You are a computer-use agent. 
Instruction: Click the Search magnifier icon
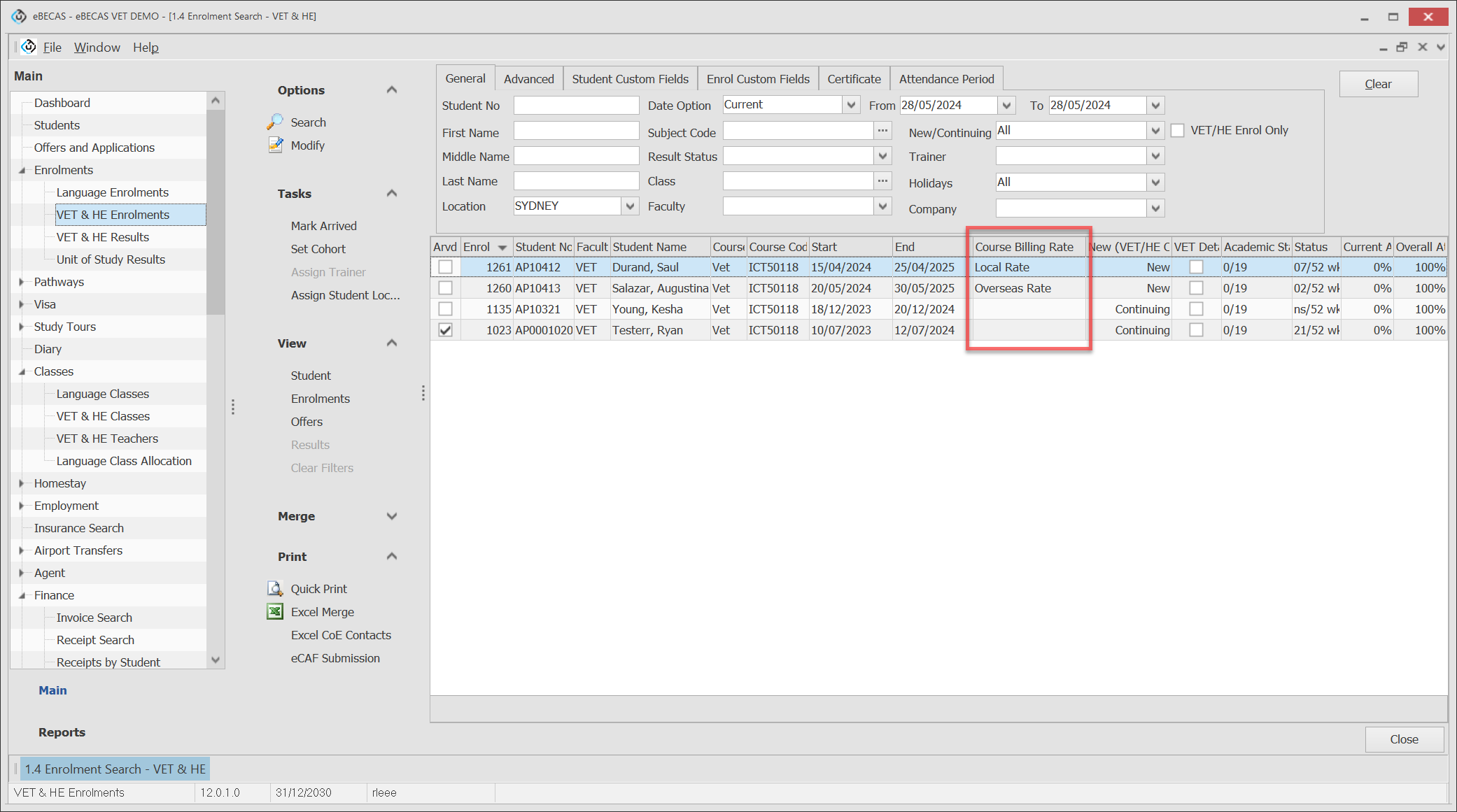coord(274,122)
